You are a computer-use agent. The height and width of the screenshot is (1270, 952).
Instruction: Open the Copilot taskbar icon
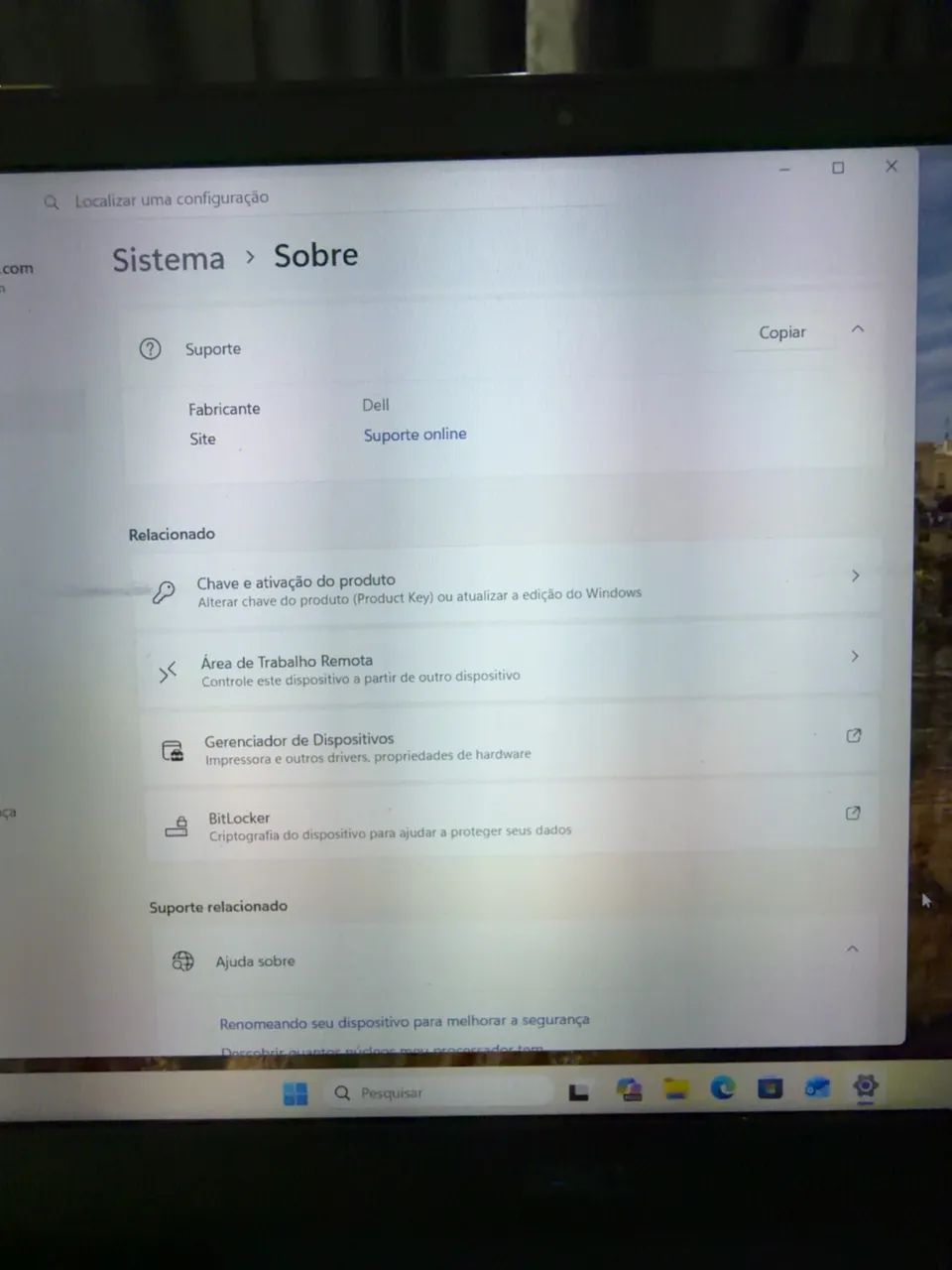(629, 1090)
